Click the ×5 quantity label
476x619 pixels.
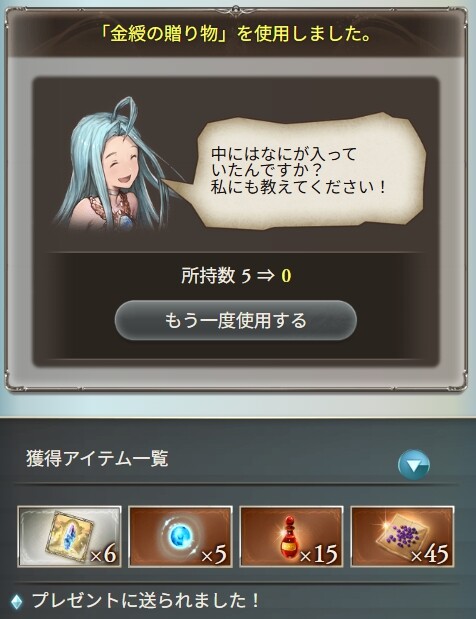pos(214,554)
